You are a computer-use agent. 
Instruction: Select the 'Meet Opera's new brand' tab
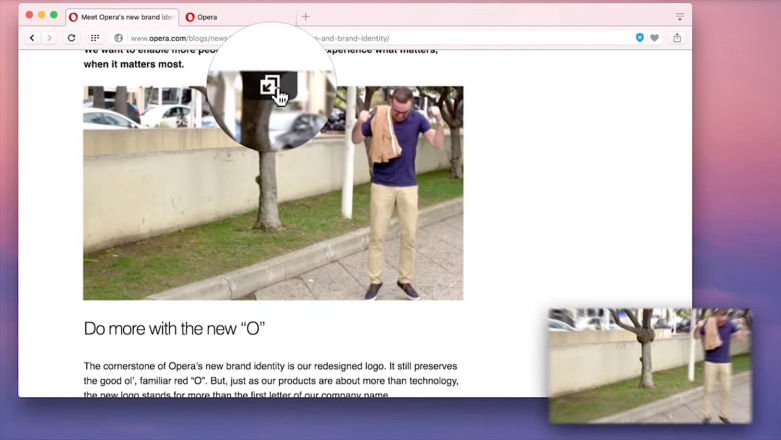[123, 17]
